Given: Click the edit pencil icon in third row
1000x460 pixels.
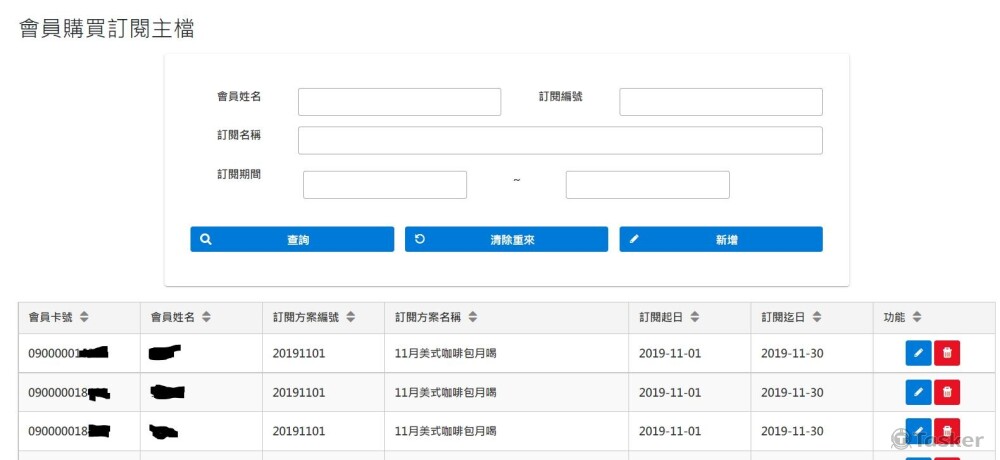Looking at the screenshot, I should (918, 430).
